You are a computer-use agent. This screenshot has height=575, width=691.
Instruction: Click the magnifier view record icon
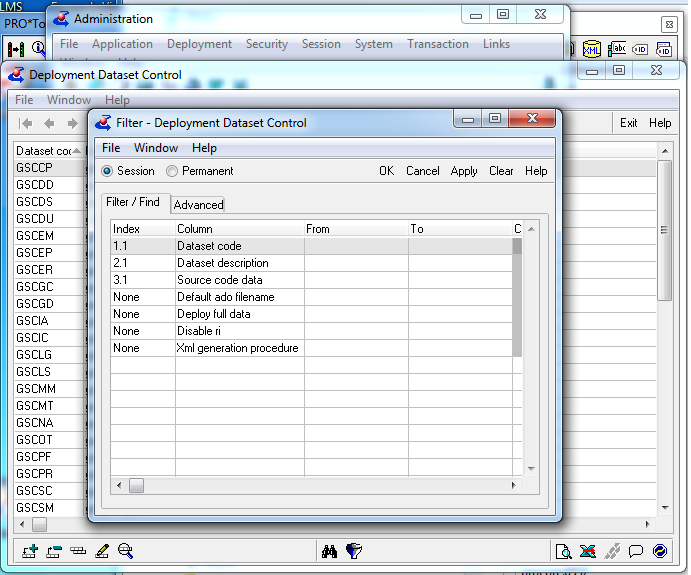(x=126, y=551)
